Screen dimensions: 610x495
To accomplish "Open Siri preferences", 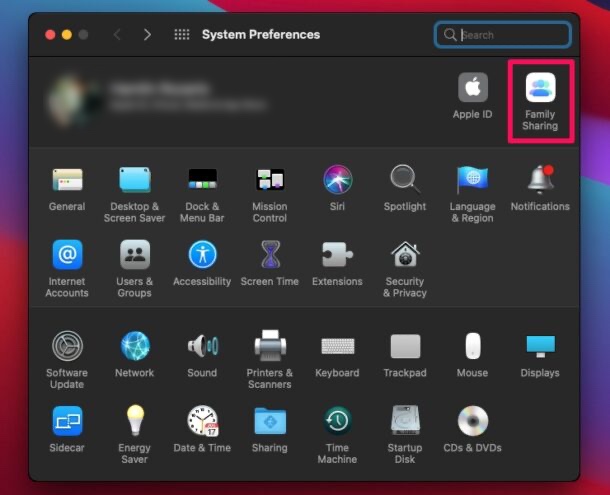I will [x=337, y=181].
